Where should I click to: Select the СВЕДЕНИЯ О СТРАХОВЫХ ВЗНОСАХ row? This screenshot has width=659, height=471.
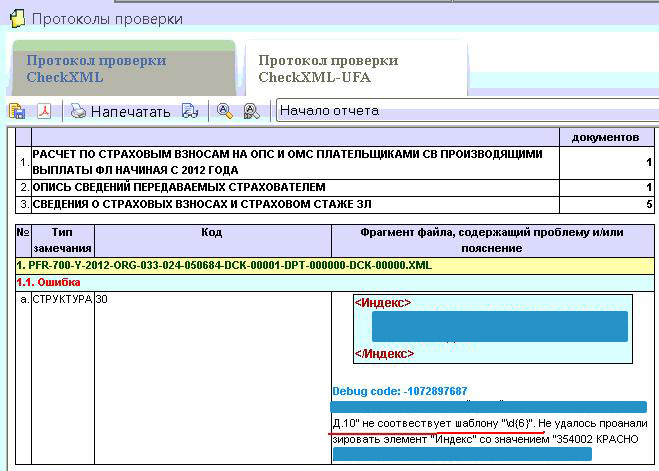click(x=335, y=205)
